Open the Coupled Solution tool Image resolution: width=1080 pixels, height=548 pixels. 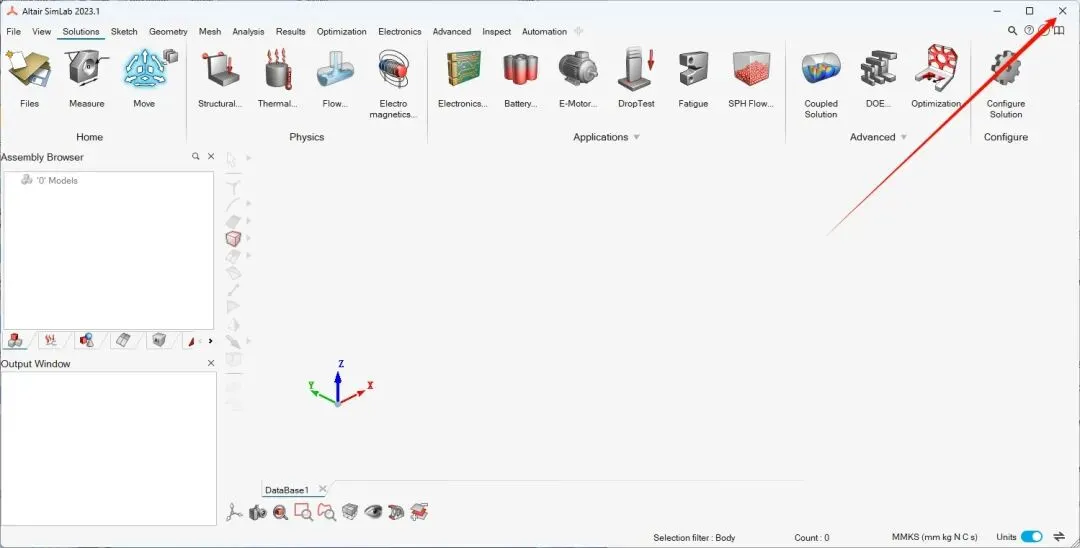pyautogui.click(x=821, y=84)
